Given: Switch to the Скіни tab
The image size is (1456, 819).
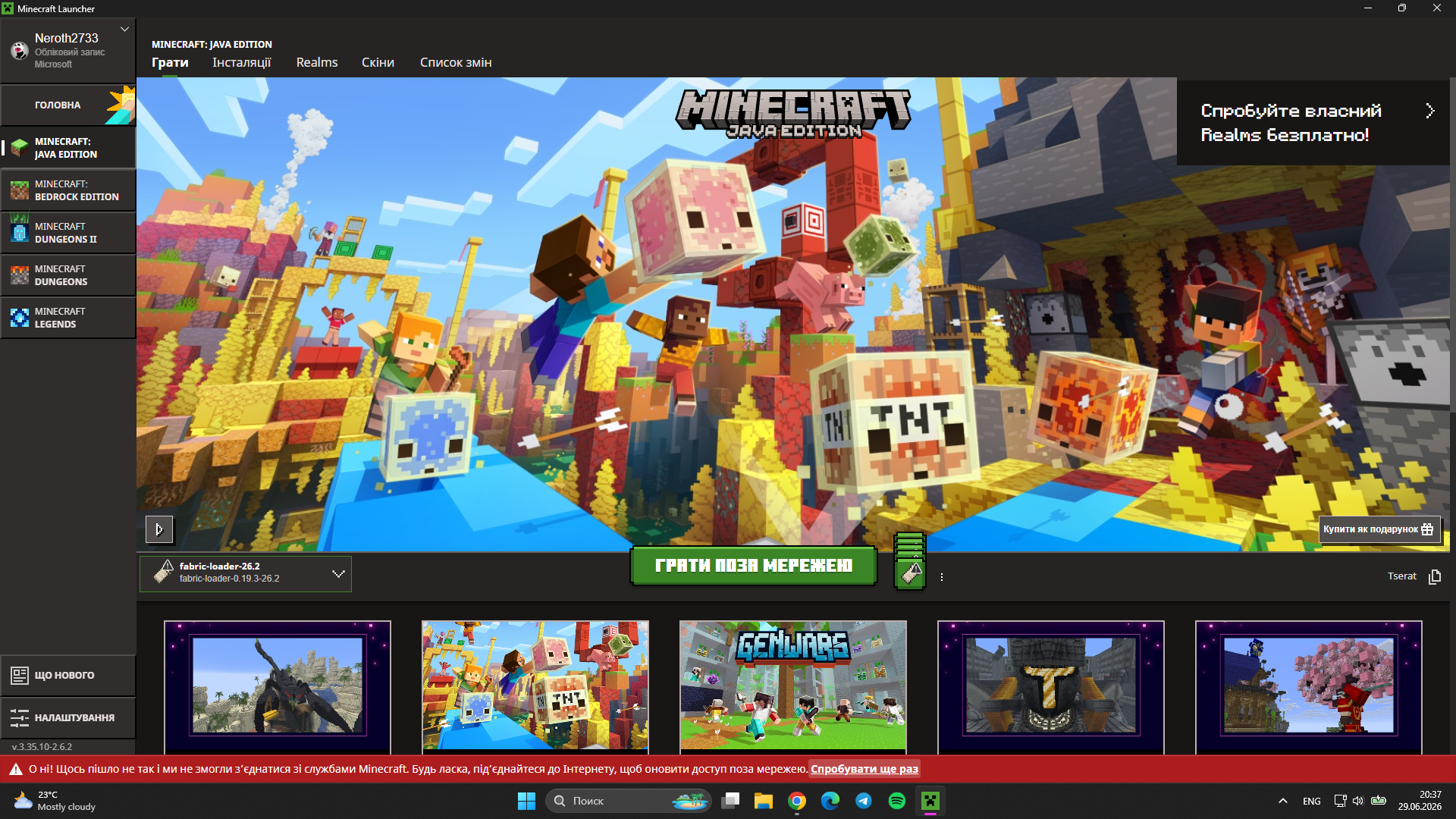Looking at the screenshot, I should (x=378, y=62).
